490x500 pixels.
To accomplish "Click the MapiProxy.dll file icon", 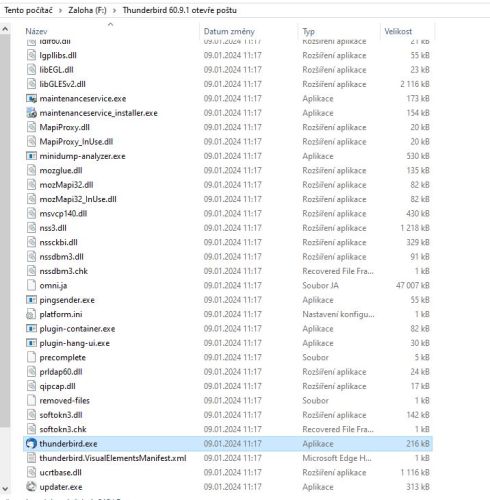I will 31,127.
